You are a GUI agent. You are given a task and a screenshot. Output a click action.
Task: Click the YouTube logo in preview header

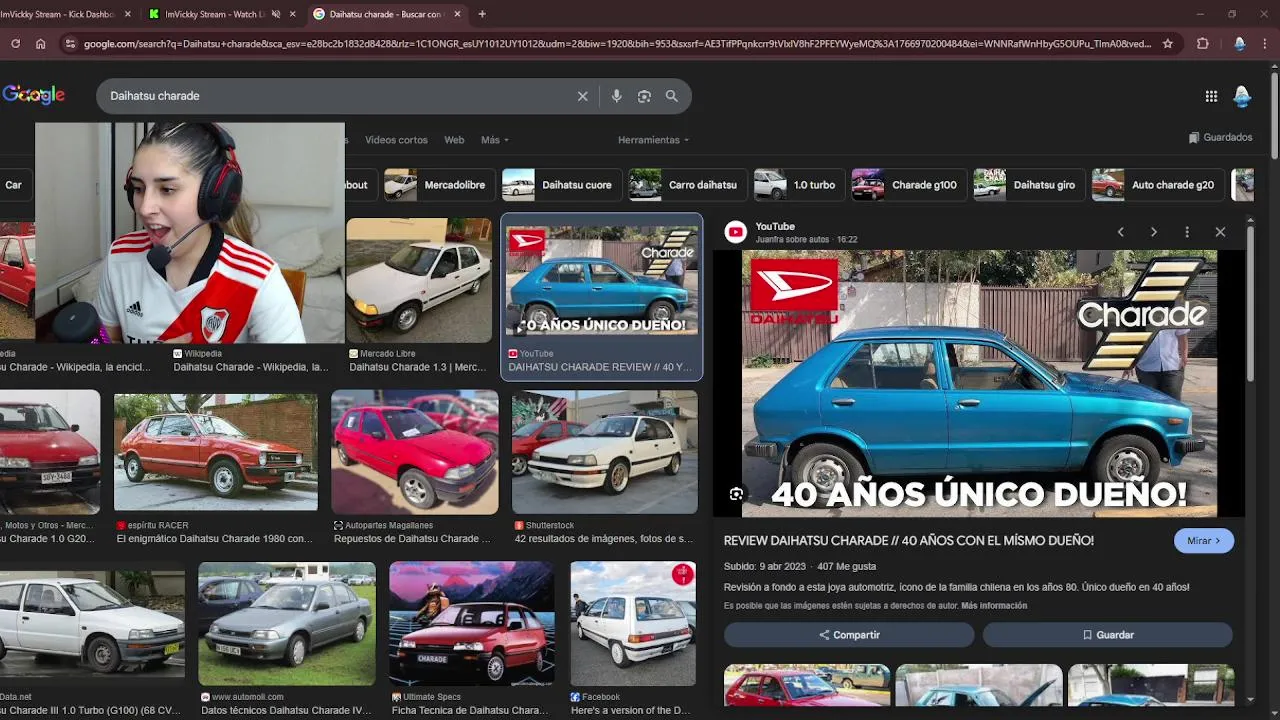pyautogui.click(x=736, y=232)
